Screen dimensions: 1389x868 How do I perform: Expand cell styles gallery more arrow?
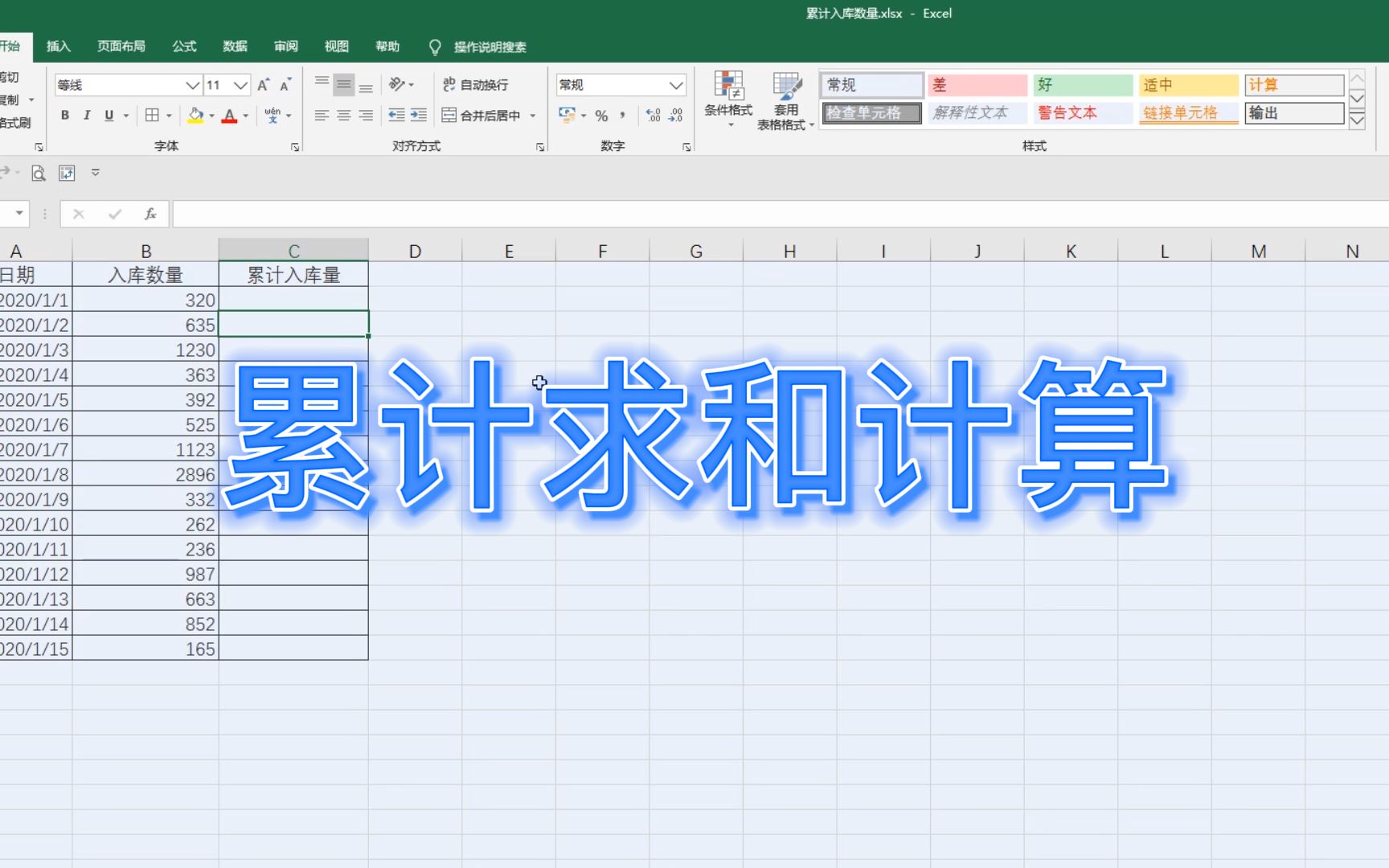click(x=1357, y=121)
